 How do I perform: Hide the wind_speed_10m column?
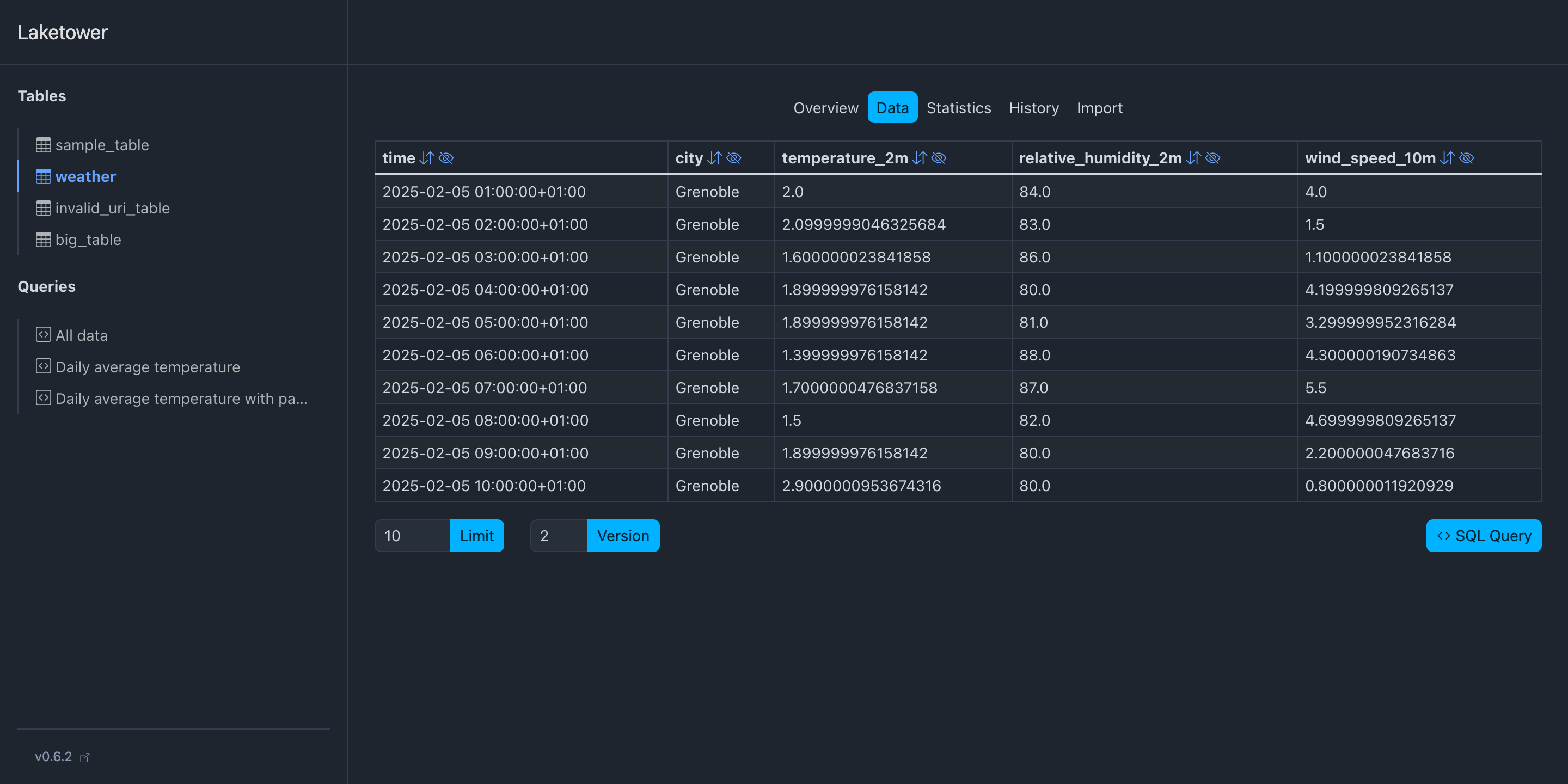click(1467, 158)
